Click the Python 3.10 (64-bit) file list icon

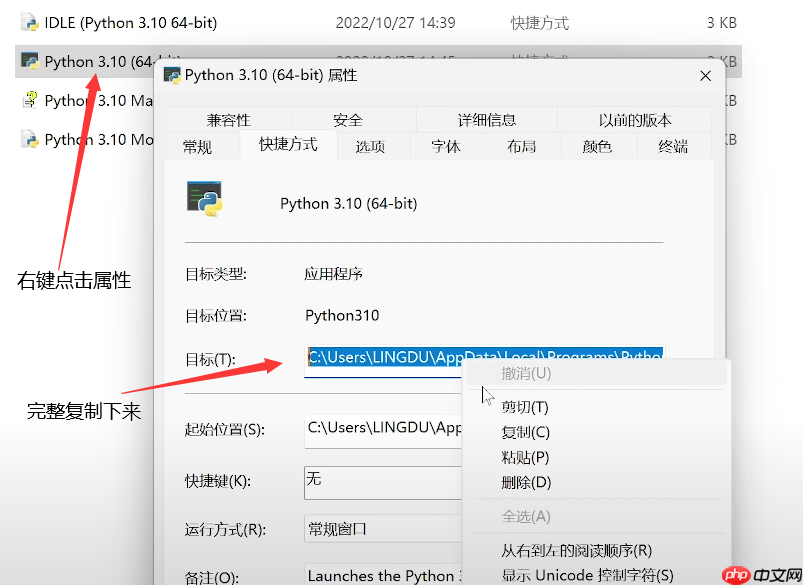coord(30,61)
